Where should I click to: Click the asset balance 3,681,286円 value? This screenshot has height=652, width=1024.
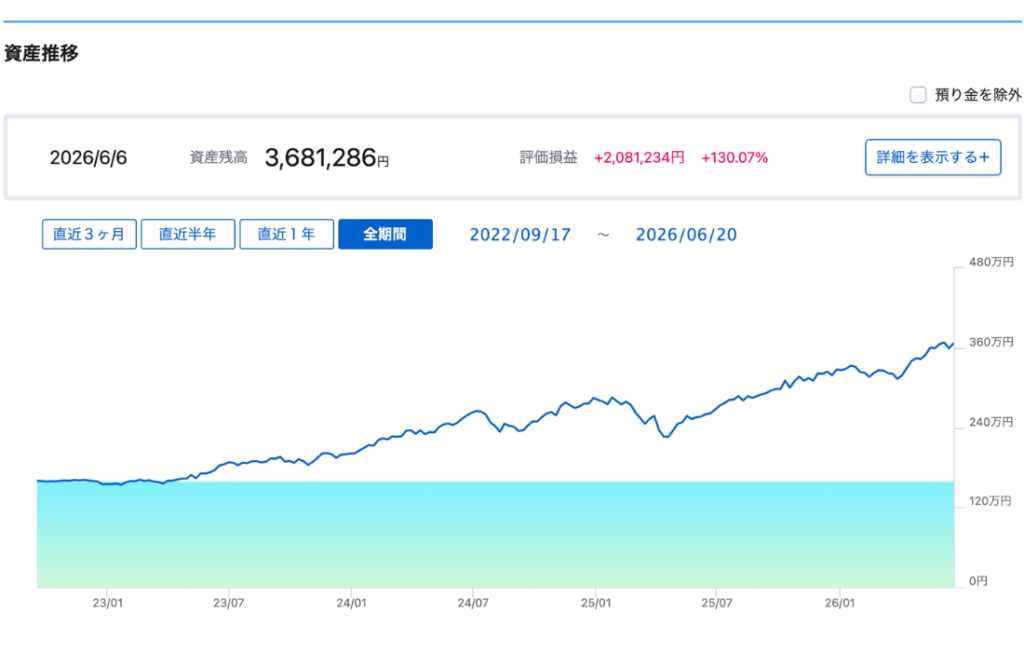327,157
